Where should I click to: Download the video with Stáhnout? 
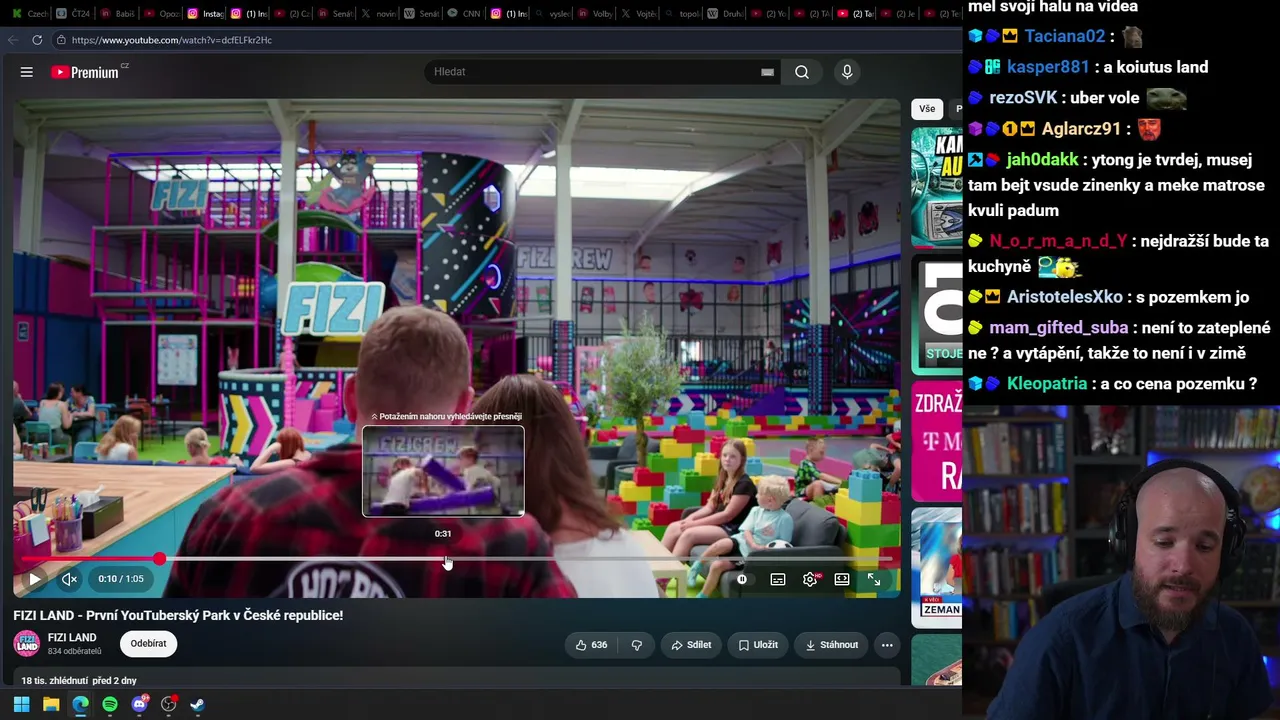(x=832, y=645)
